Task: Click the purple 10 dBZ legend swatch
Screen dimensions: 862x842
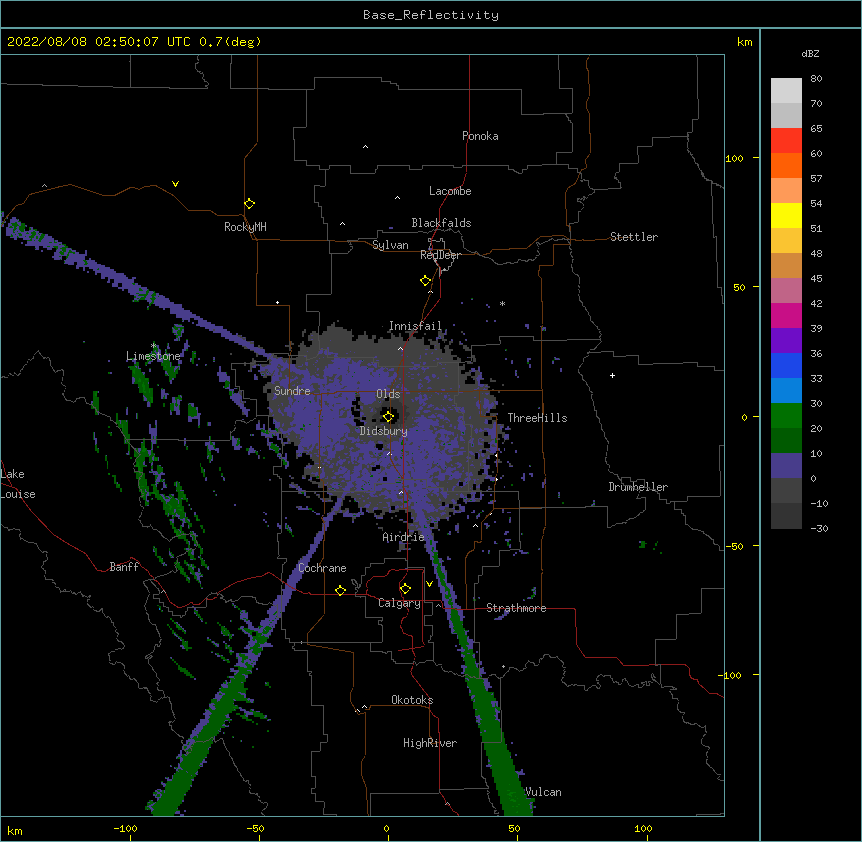Action: point(786,466)
